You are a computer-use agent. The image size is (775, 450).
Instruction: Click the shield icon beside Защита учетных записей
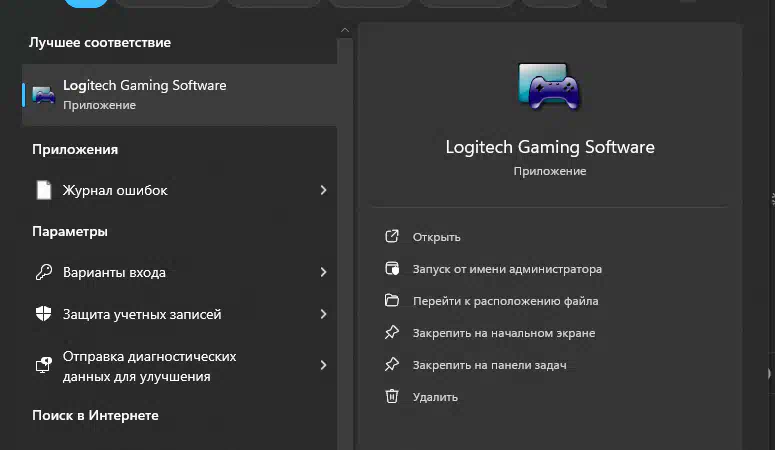tap(43, 314)
